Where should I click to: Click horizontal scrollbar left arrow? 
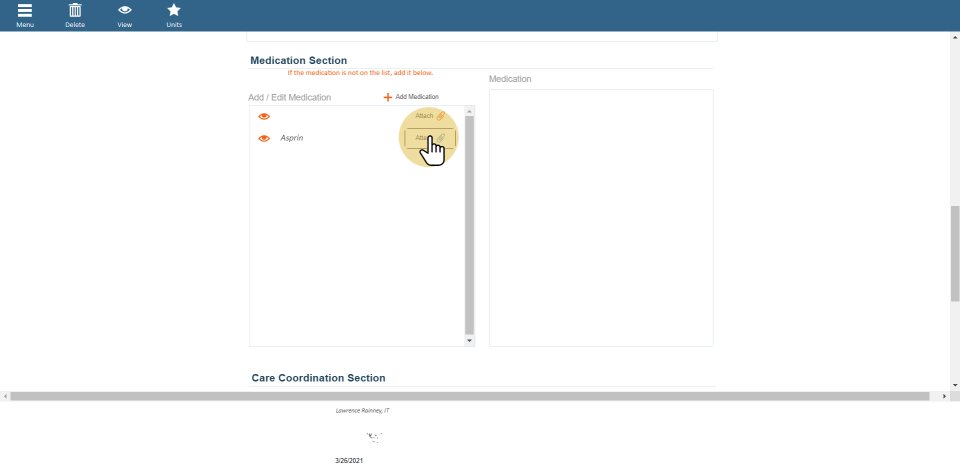pos(5,396)
